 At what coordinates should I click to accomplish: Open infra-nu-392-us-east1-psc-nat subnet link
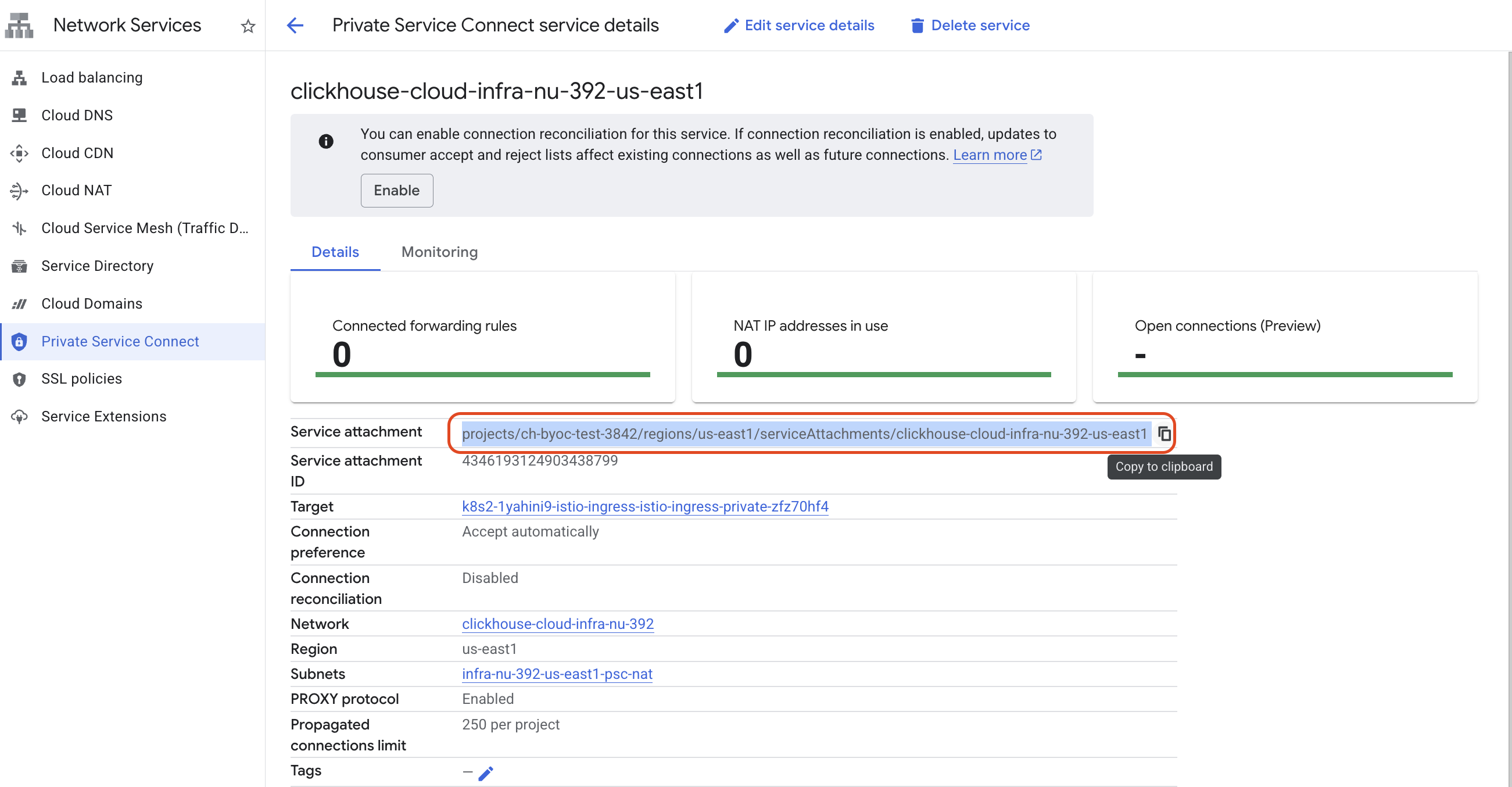click(557, 674)
